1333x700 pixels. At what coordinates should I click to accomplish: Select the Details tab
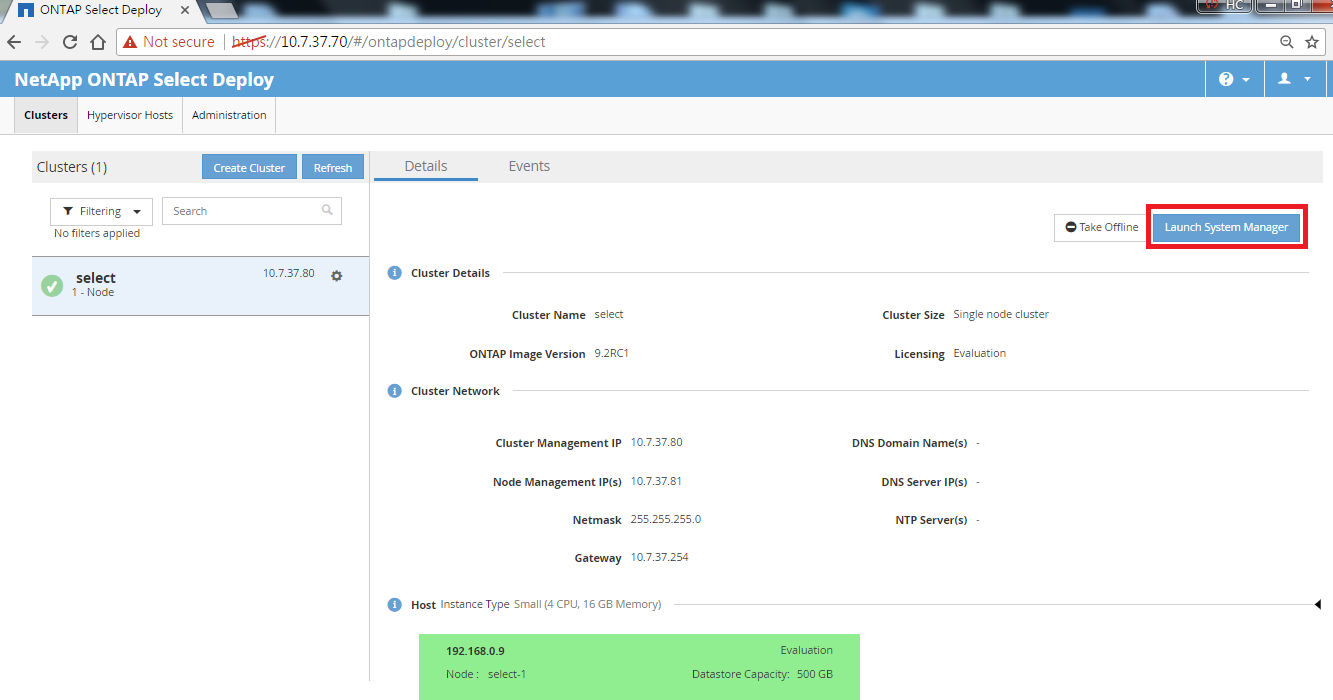(426, 166)
